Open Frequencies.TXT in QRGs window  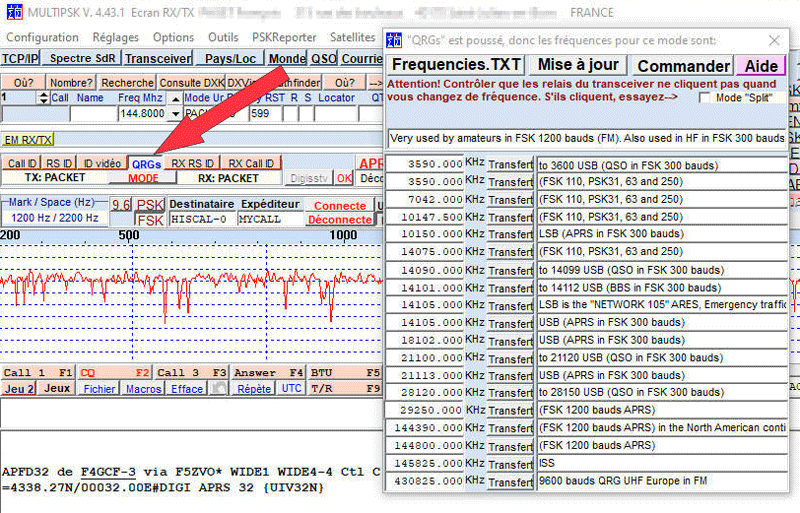click(x=456, y=65)
